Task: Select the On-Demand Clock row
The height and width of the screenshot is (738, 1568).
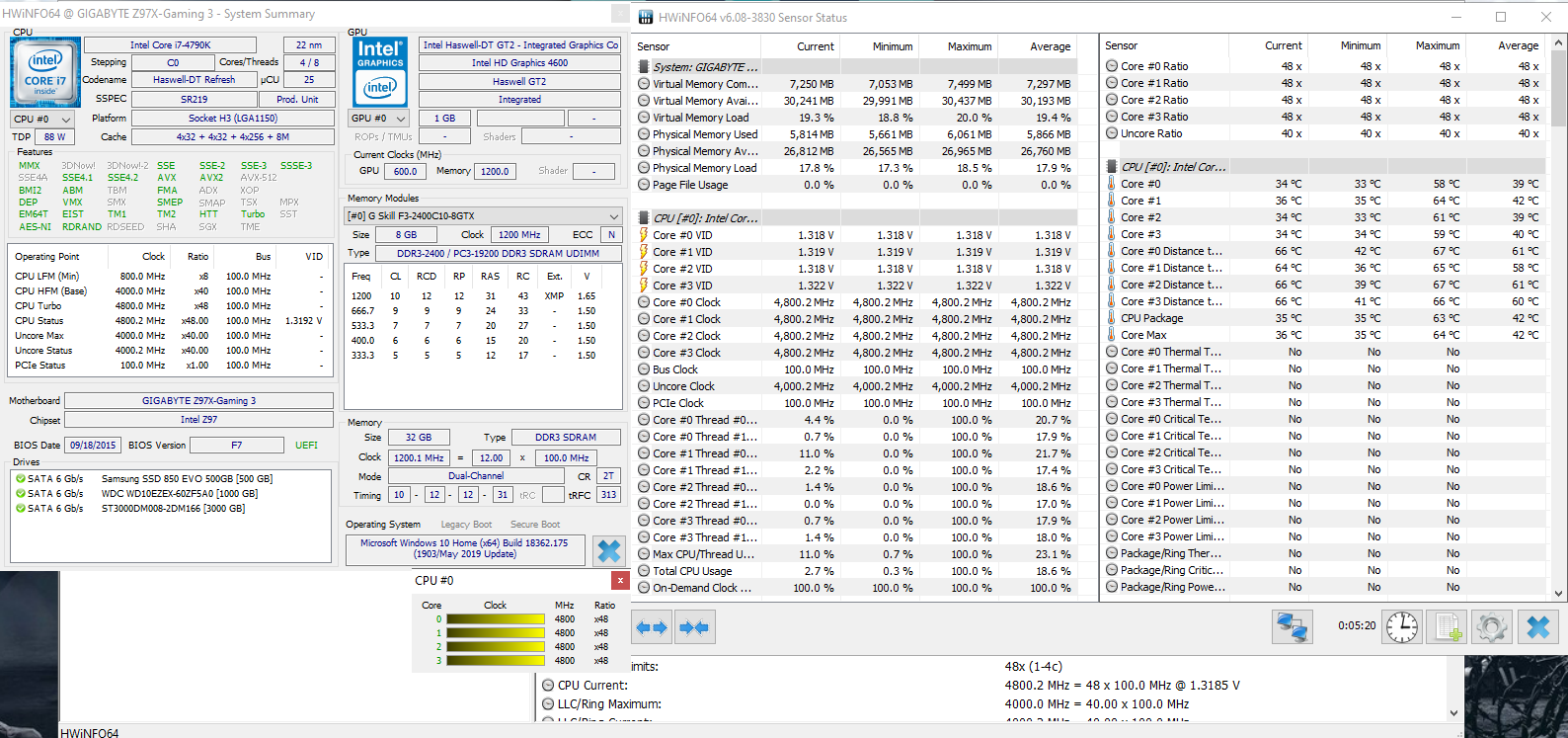Action: coord(855,588)
